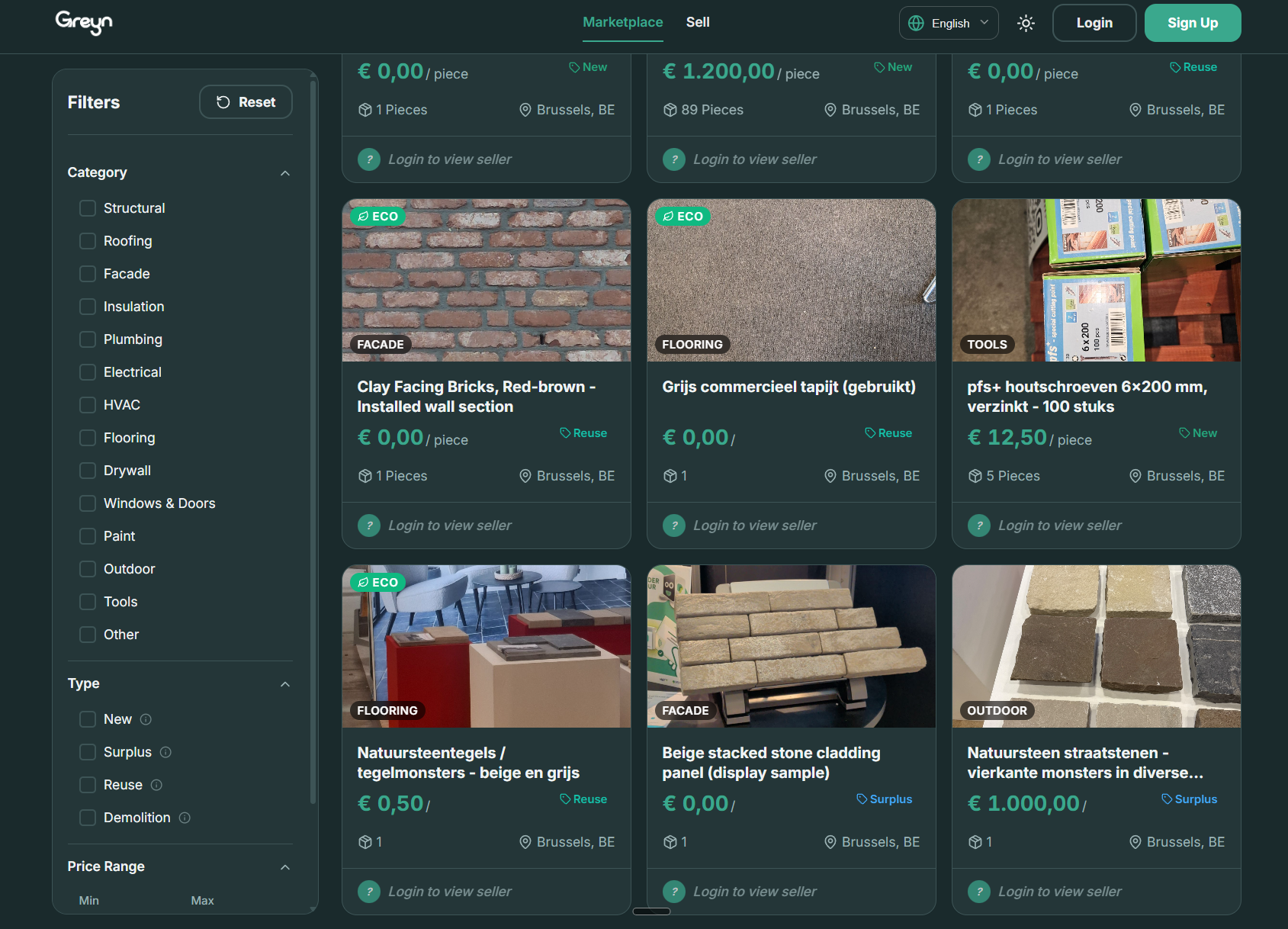
Task: Toggle the Flooring category checkbox
Action: pyautogui.click(x=88, y=438)
